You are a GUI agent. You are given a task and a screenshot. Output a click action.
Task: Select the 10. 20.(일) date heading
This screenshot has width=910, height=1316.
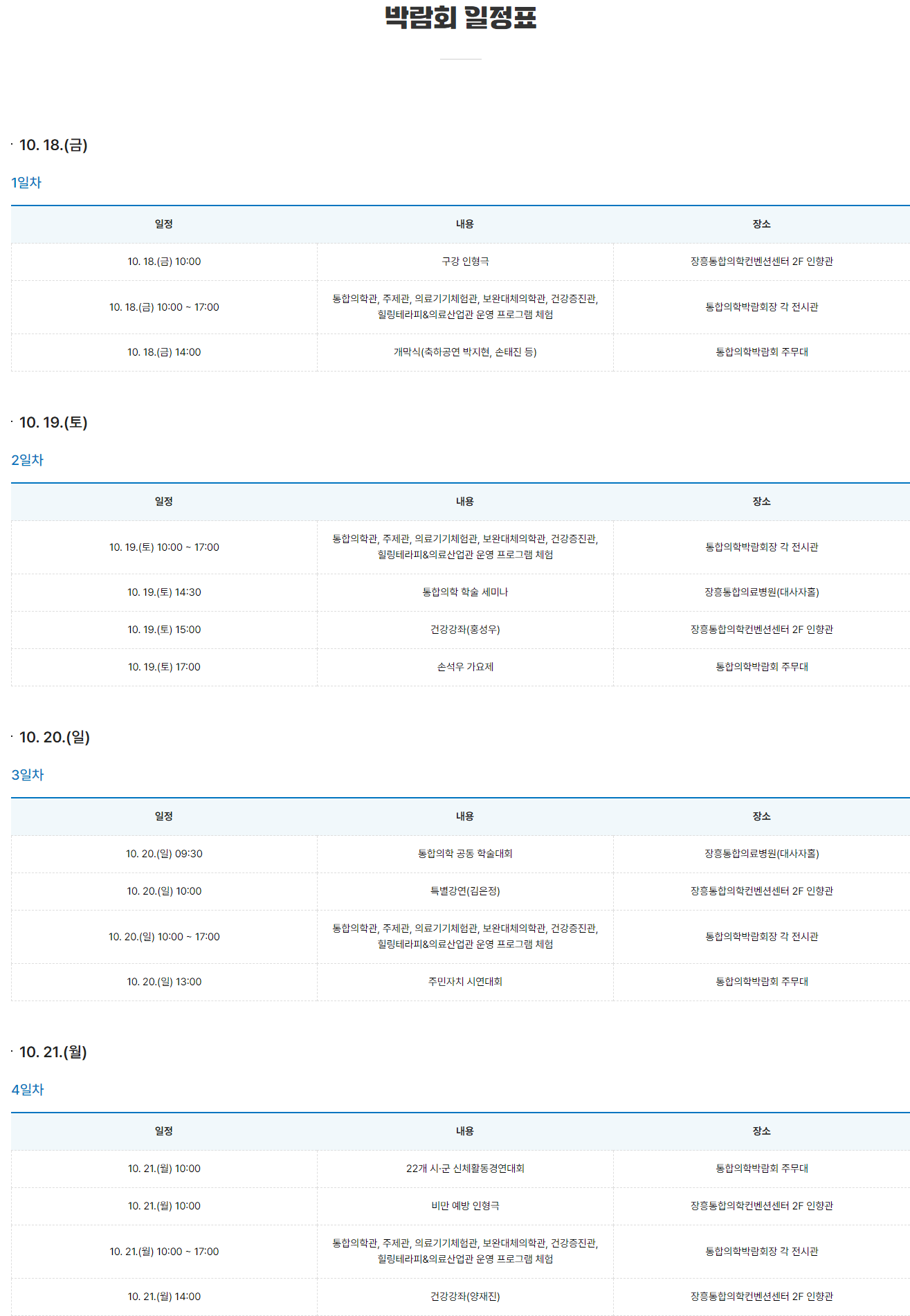(55, 737)
